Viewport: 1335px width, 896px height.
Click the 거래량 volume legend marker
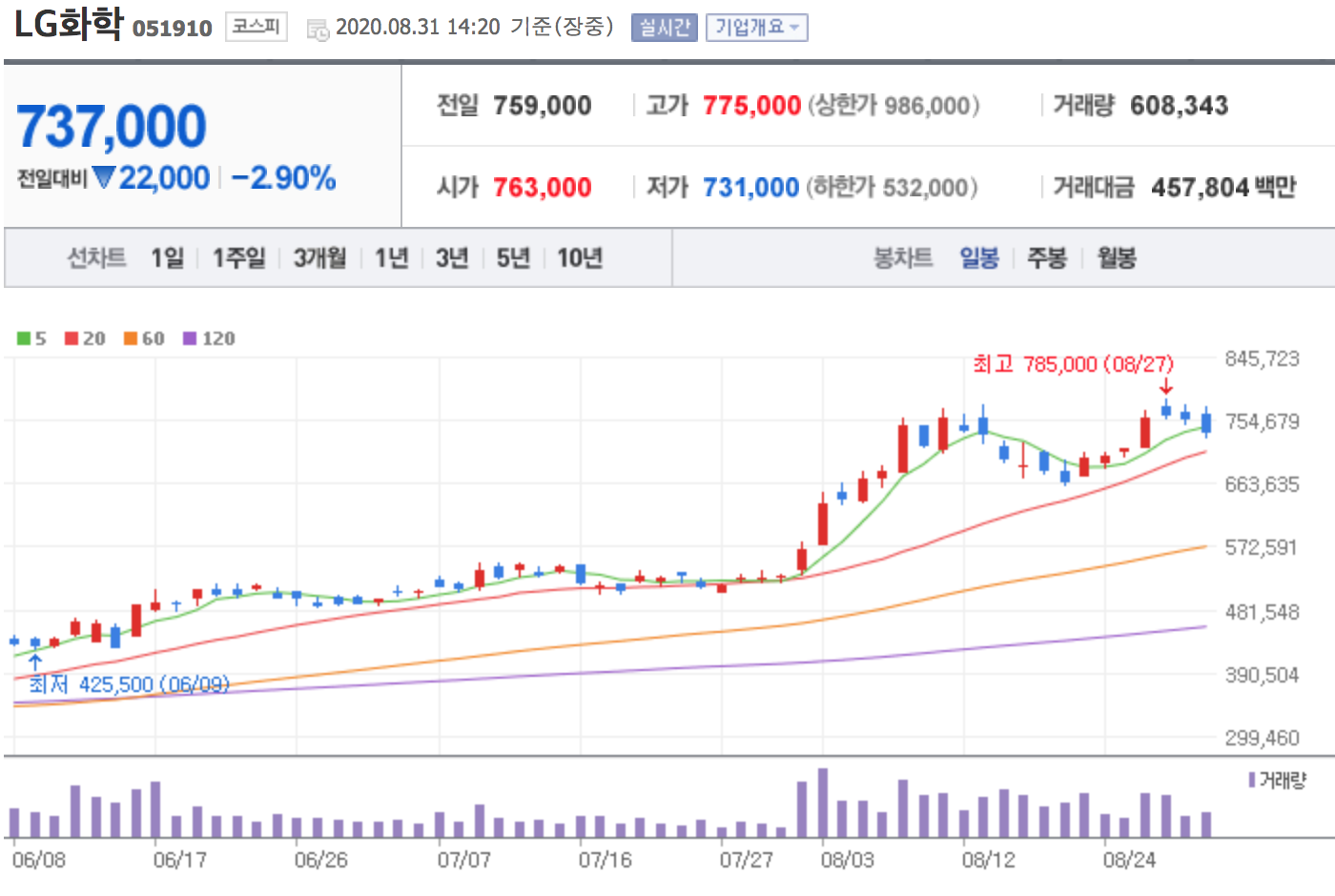[1252, 781]
